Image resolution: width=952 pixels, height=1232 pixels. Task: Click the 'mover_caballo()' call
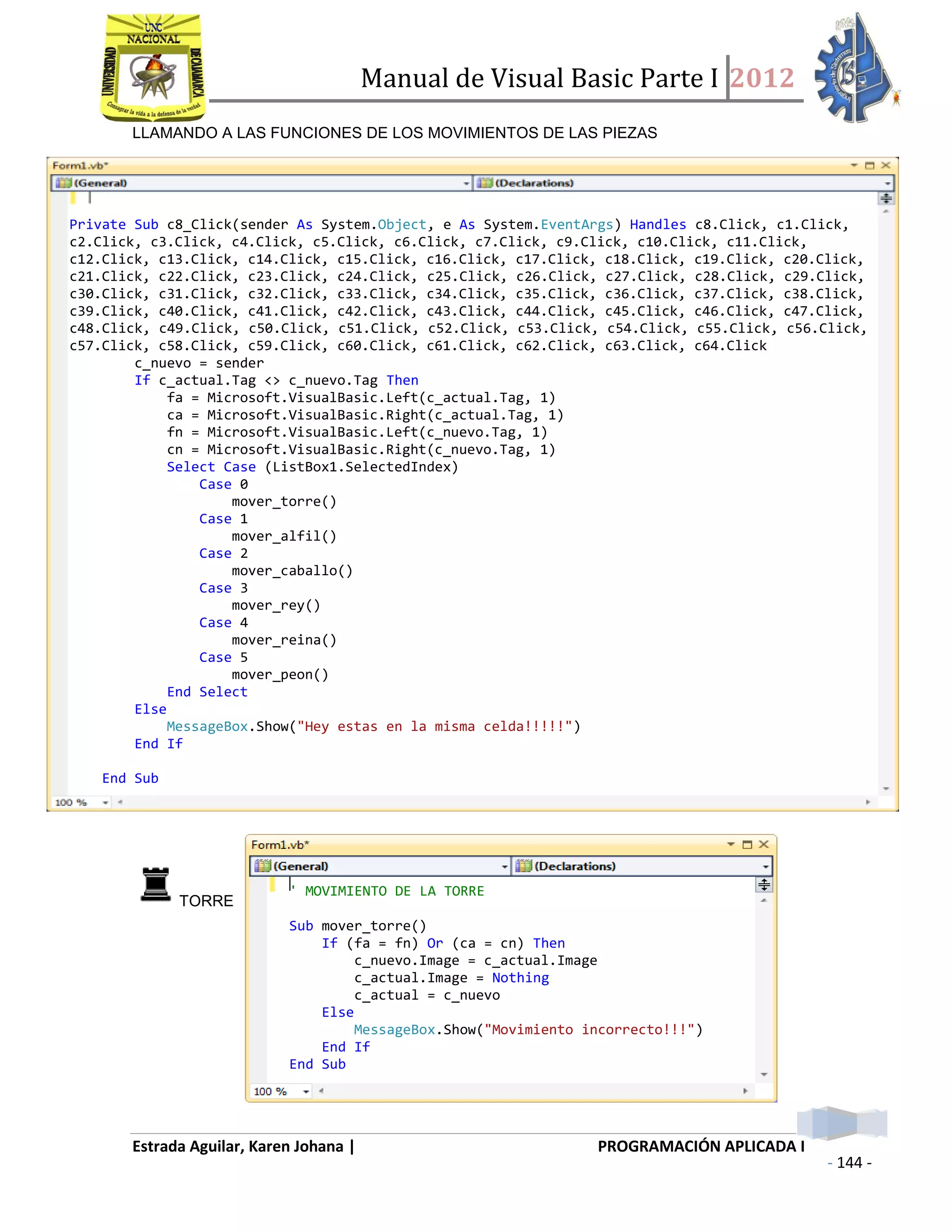coord(292,571)
